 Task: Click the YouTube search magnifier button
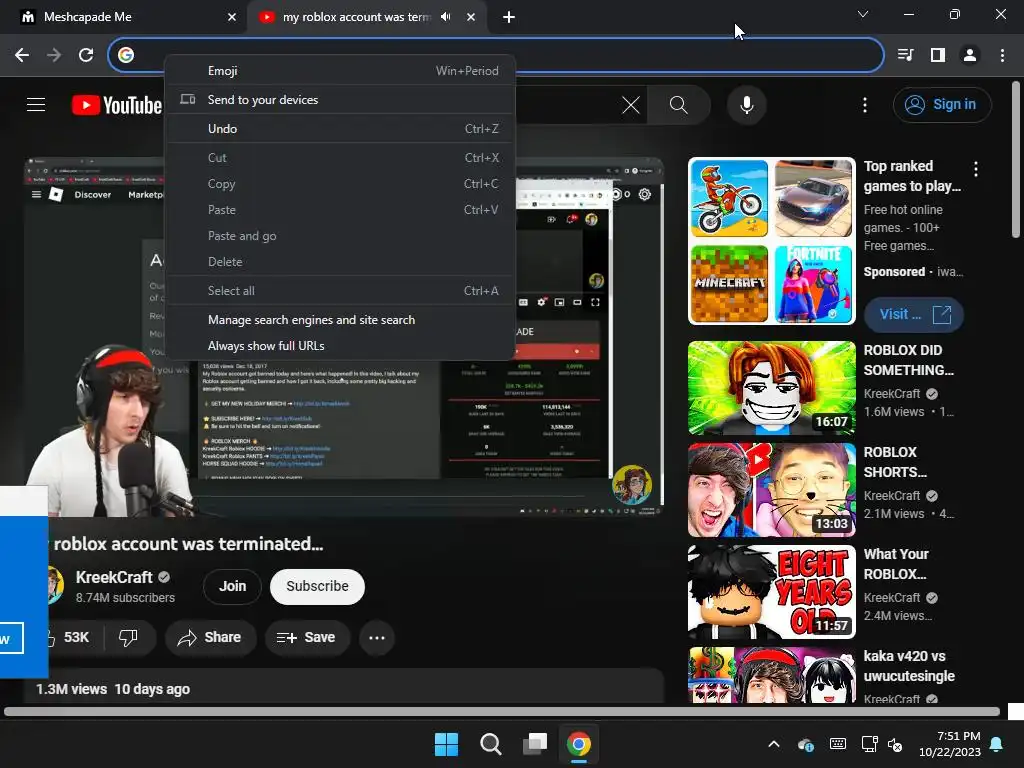[x=679, y=104]
